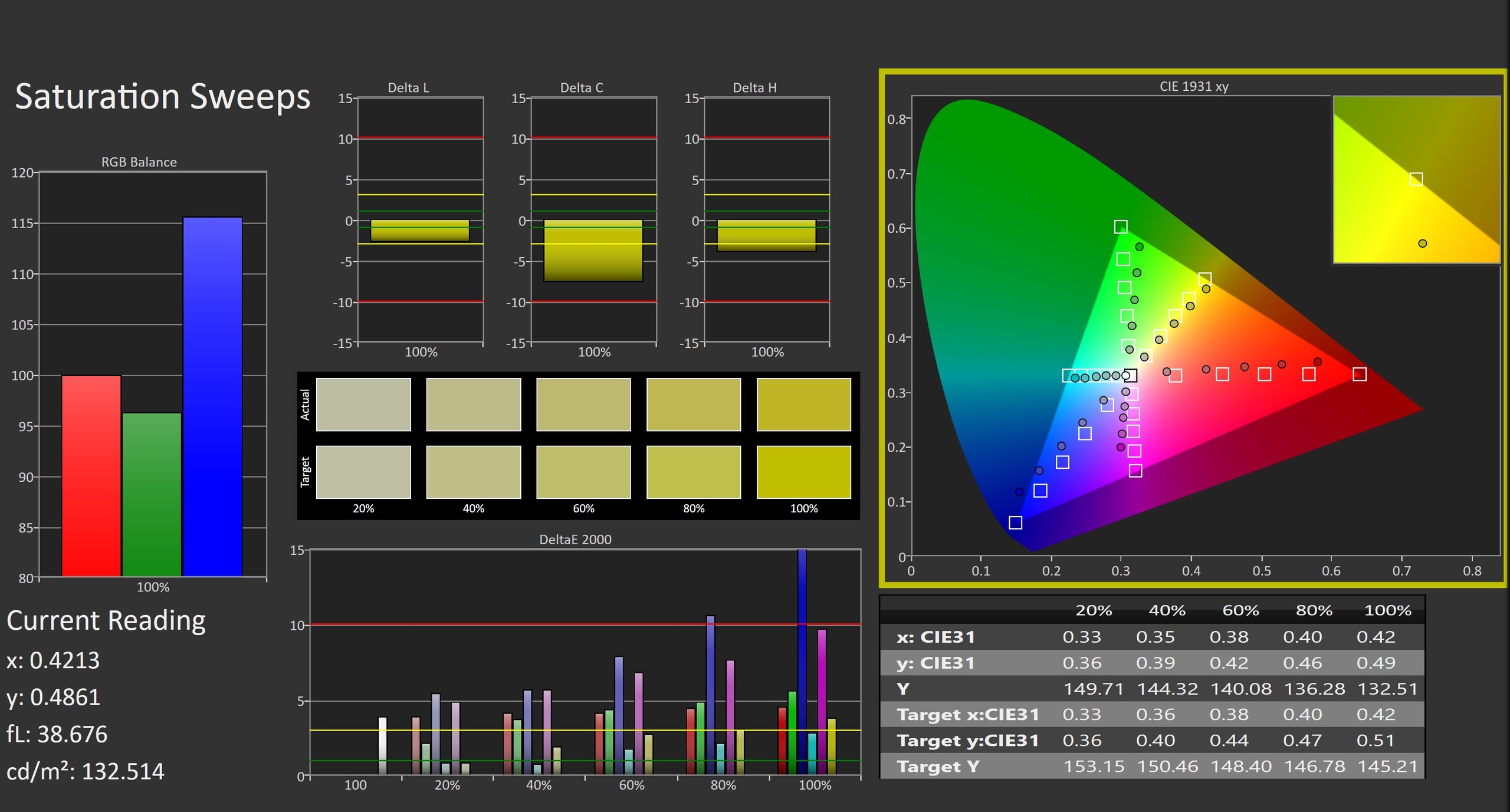Click the blue bar in RGB Balance
The height and width of the screenshot is (812, 1510).
click(212, 396)
